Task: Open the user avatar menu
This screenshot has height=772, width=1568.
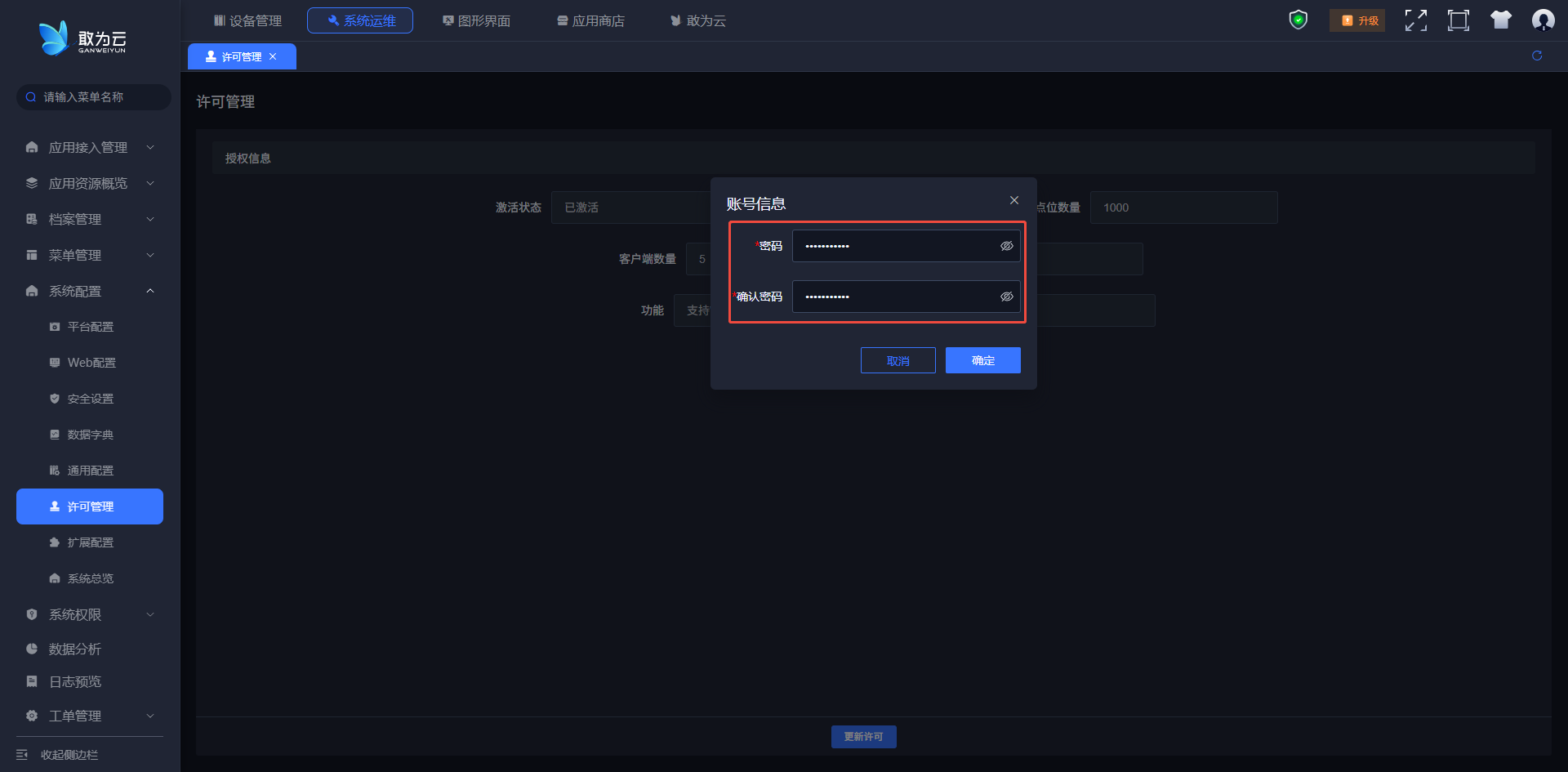Action: (1543, 20)
